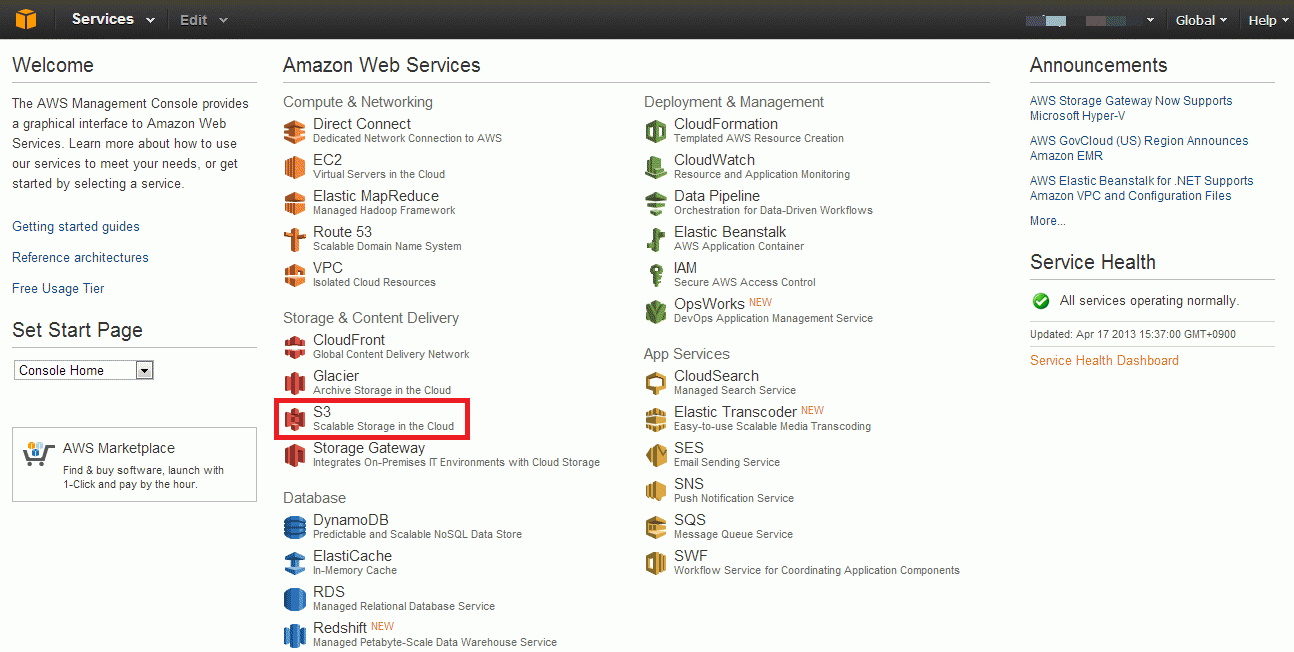Open the Free Usage Tier link

click(x=58, y=289)
